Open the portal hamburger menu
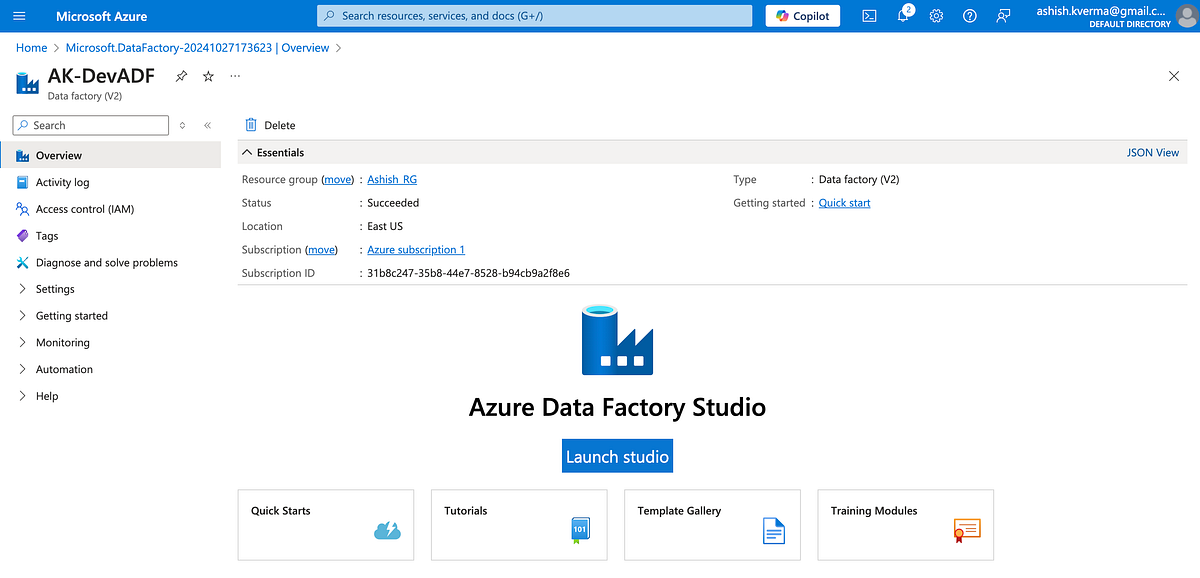This screenshot has width=1200, height=578. (19, 16)
